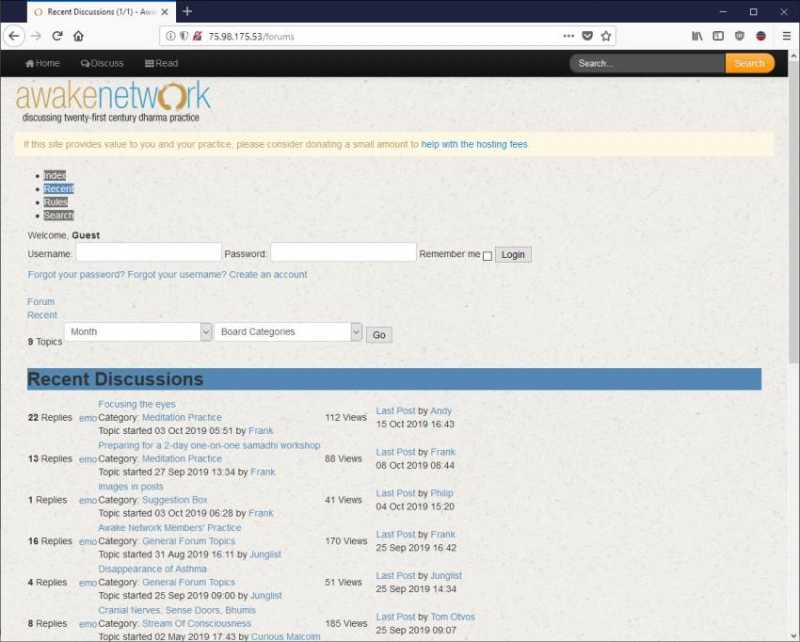The width and height of the screenshot is (800, 642).
Task: Open the Board Categories dropdown
Action: click(x=288, y=332)
